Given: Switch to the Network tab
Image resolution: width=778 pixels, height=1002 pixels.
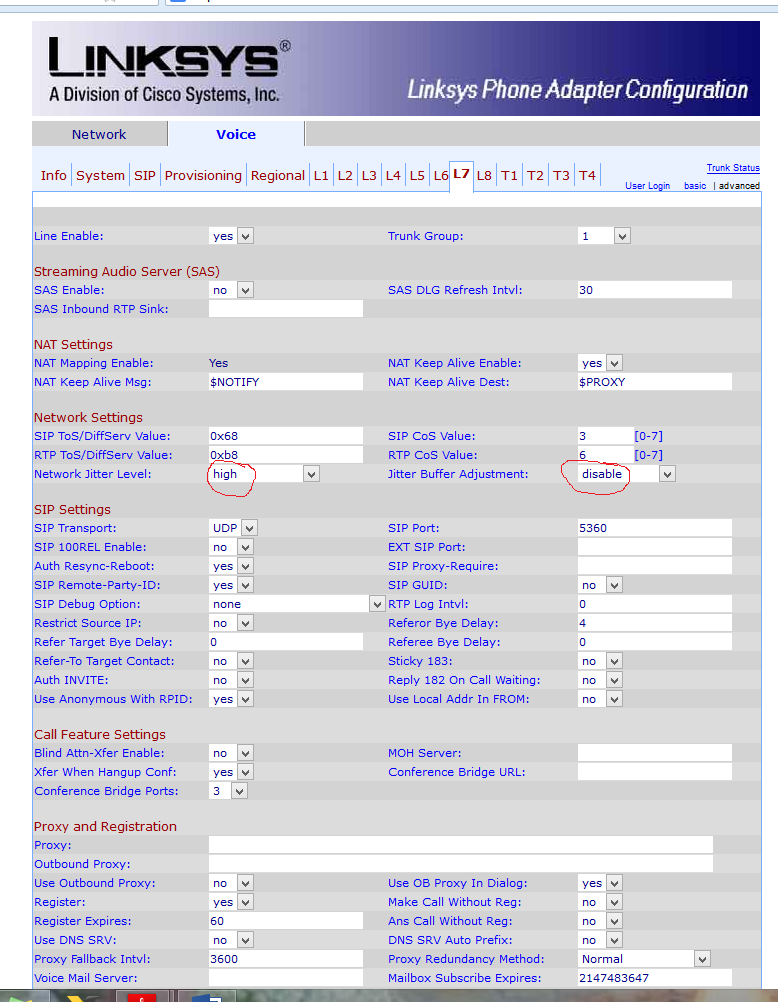Looking at the screenshot, I should click(99, 134).
